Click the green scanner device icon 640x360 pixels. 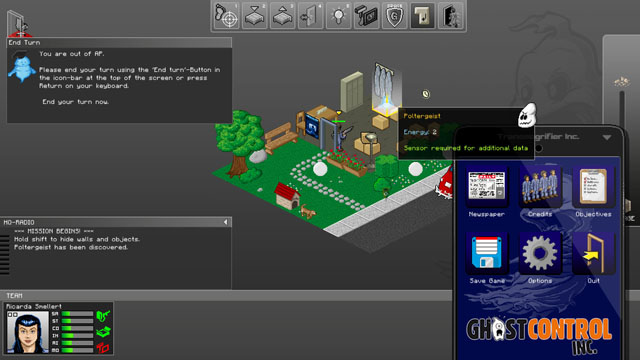click(103, 332)
